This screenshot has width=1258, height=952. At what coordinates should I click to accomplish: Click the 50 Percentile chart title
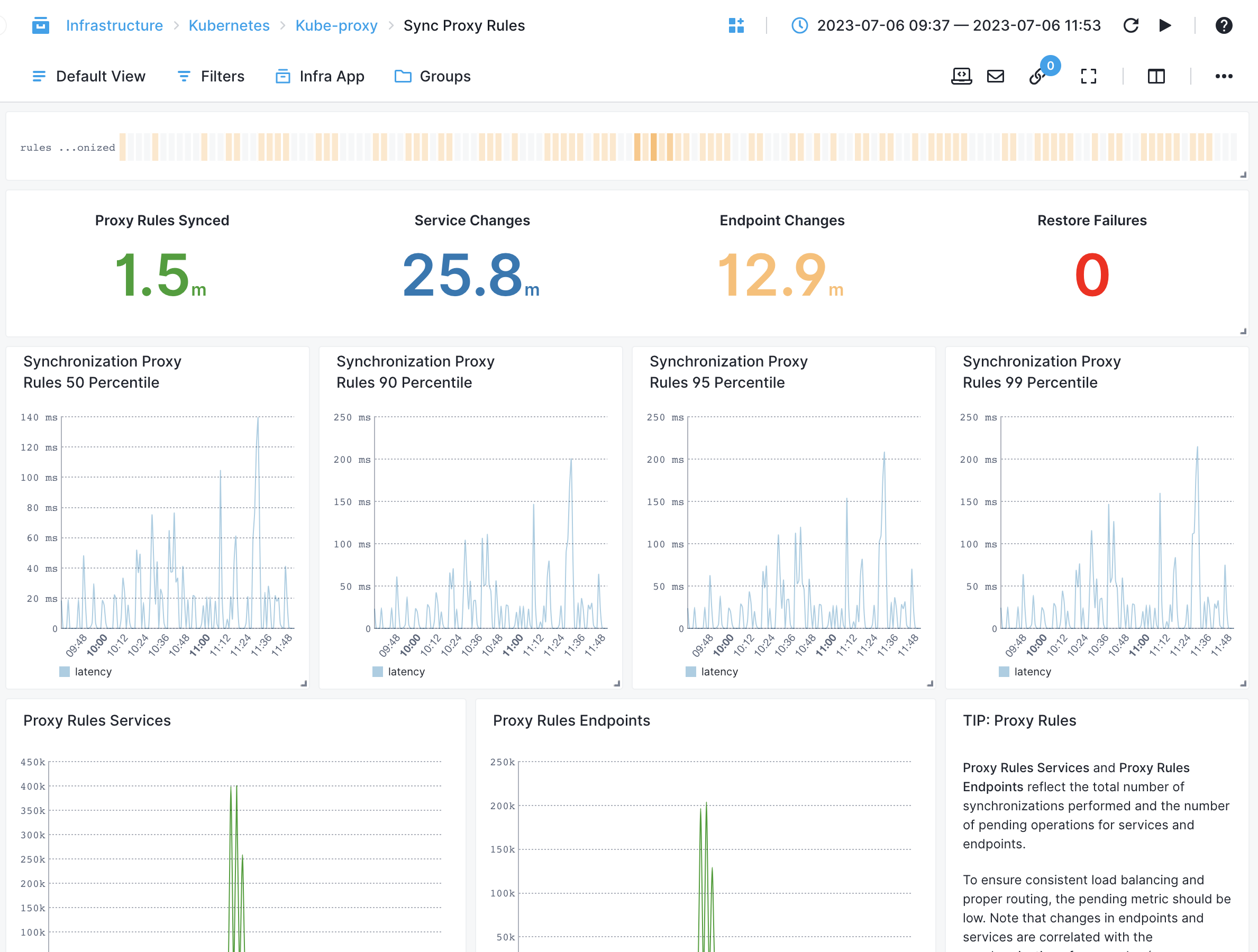[103, 372]
